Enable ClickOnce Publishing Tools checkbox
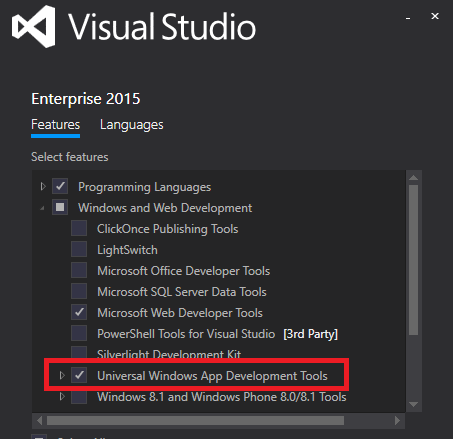453x439 pixels. tap(79, 228)
